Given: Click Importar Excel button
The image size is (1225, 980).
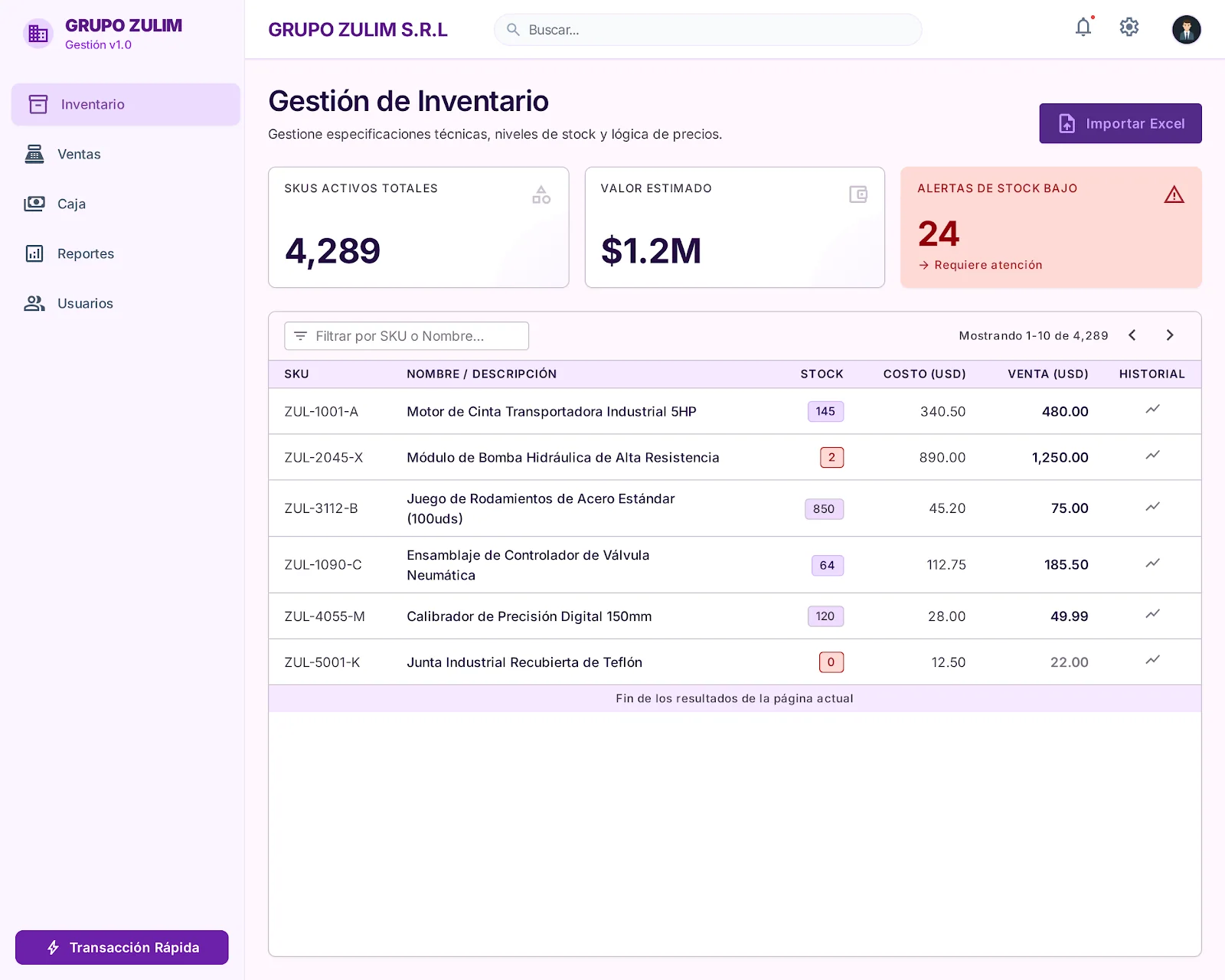Looking at the screenshot, I should click(x=1120, y=123).
